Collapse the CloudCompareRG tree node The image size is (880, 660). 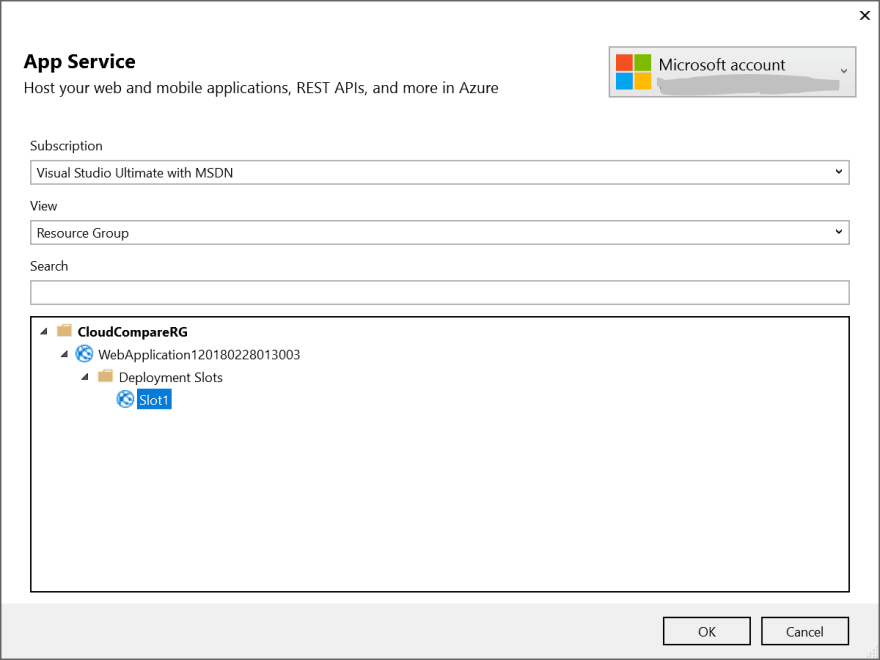[44, 331]
